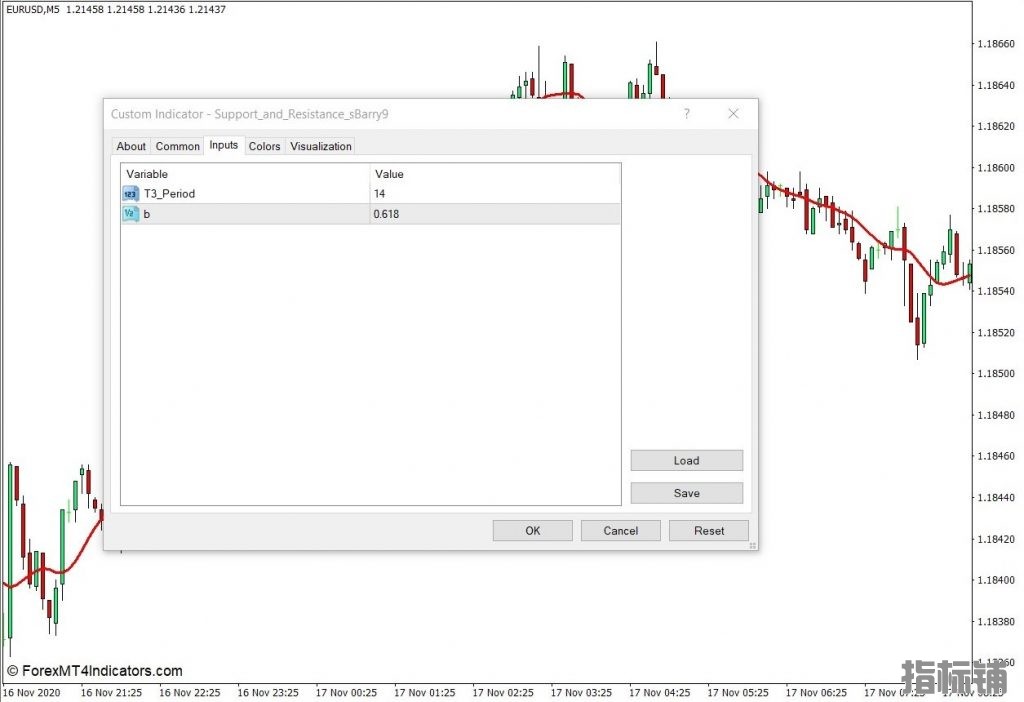This screenshot has width=1024, height=702.
Task: Switch to the About tab
Action: point(131,146)
